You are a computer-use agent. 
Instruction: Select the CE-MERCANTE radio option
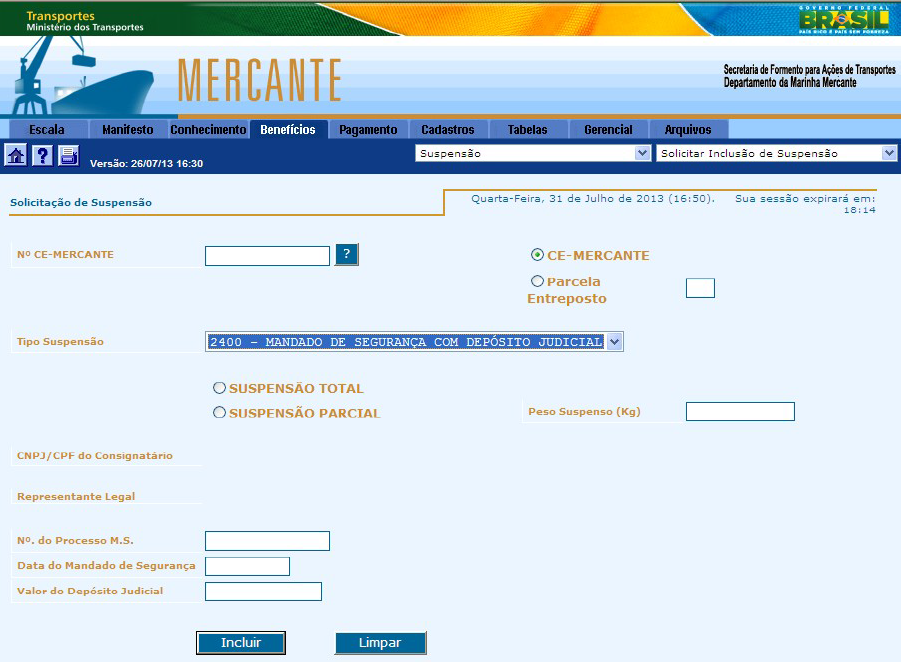pyautogui.click(x=537, y=255)
